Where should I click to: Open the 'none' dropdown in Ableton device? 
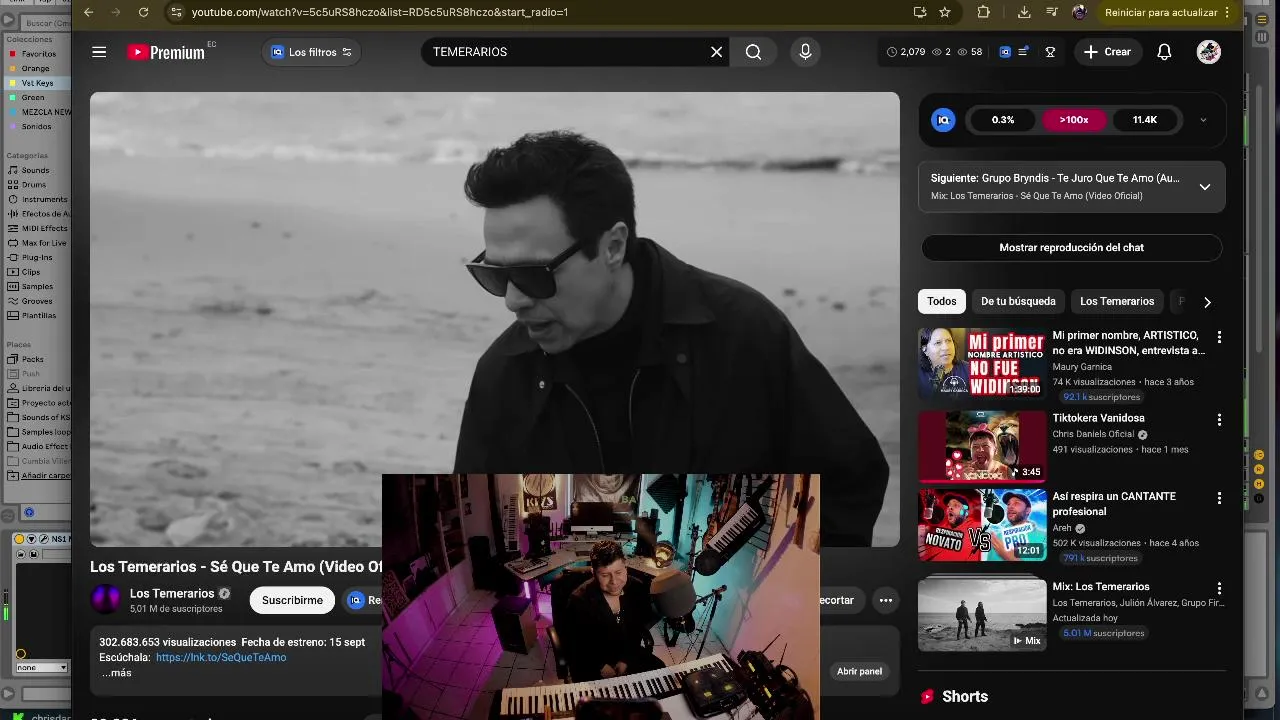tap(41, 667)
